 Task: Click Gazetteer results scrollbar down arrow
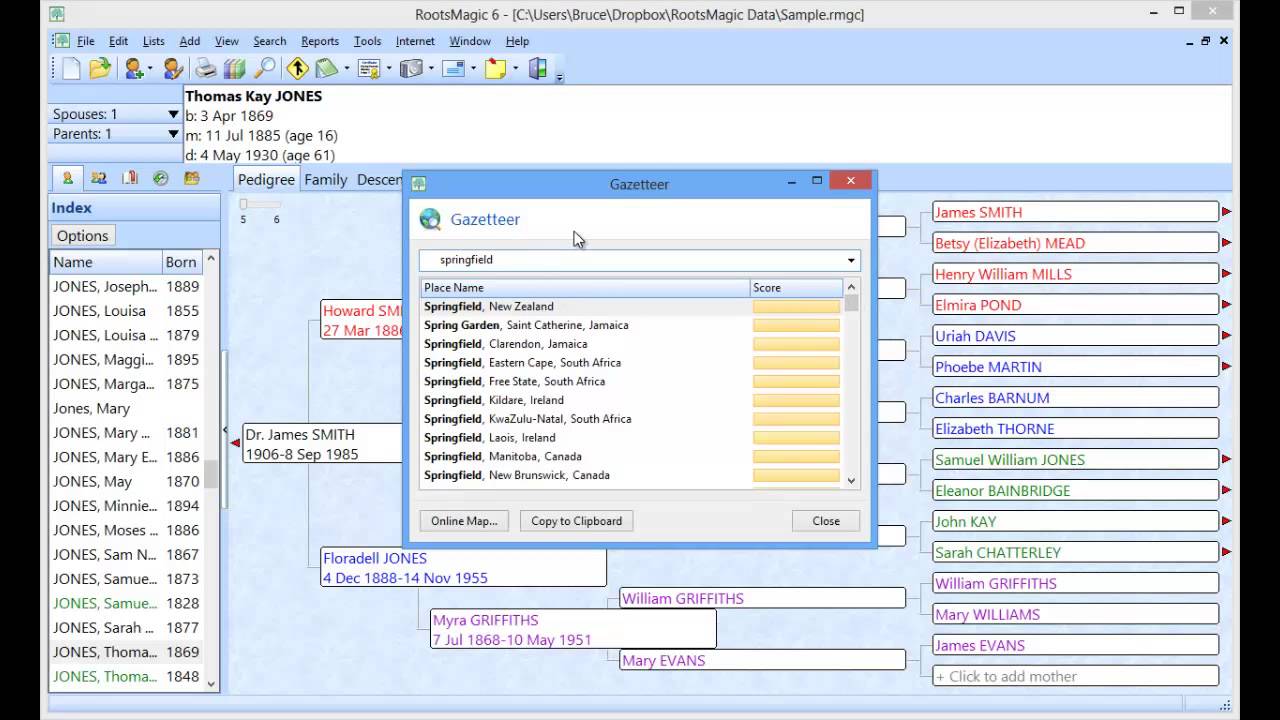point(851,481)
